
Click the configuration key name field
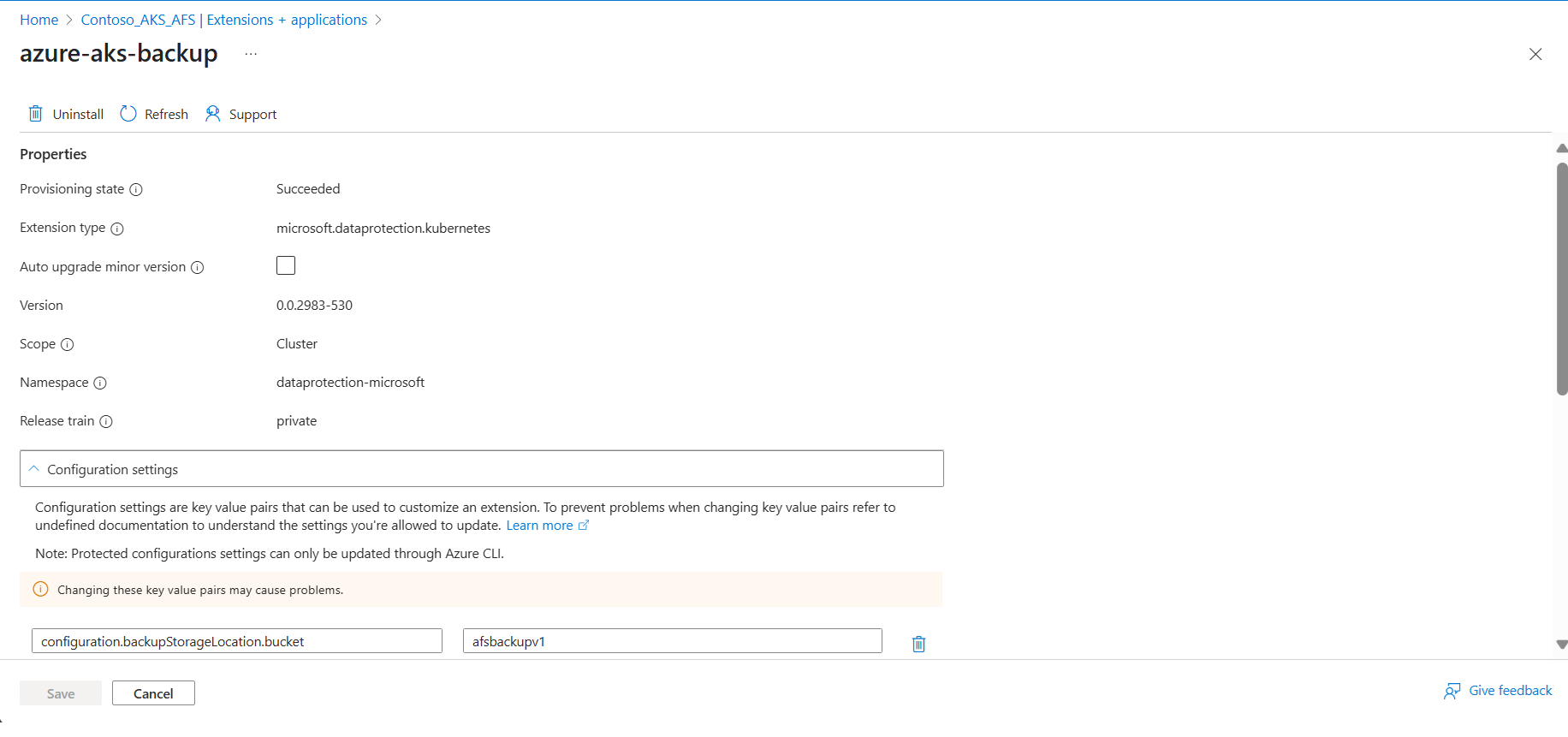(237, 641)
